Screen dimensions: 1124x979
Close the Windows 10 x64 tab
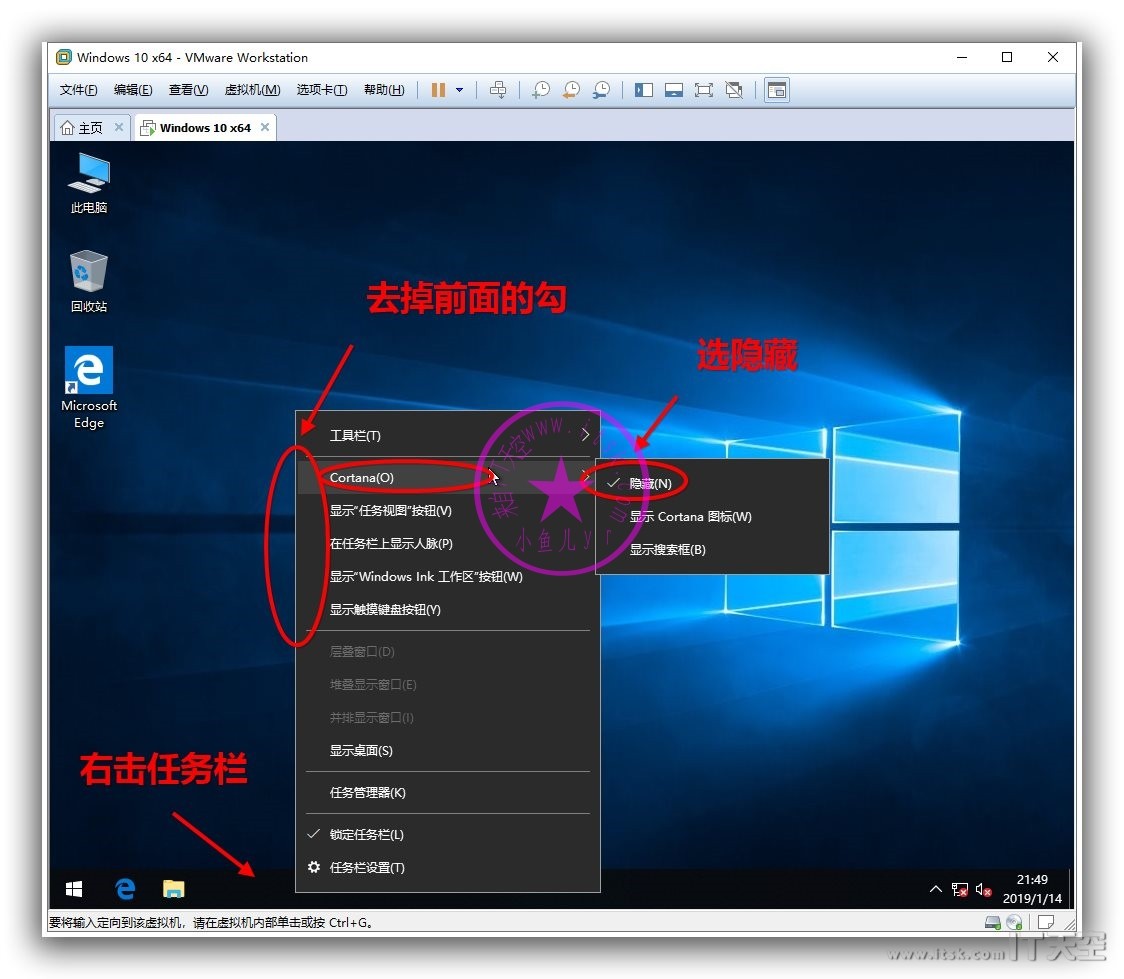265,127
